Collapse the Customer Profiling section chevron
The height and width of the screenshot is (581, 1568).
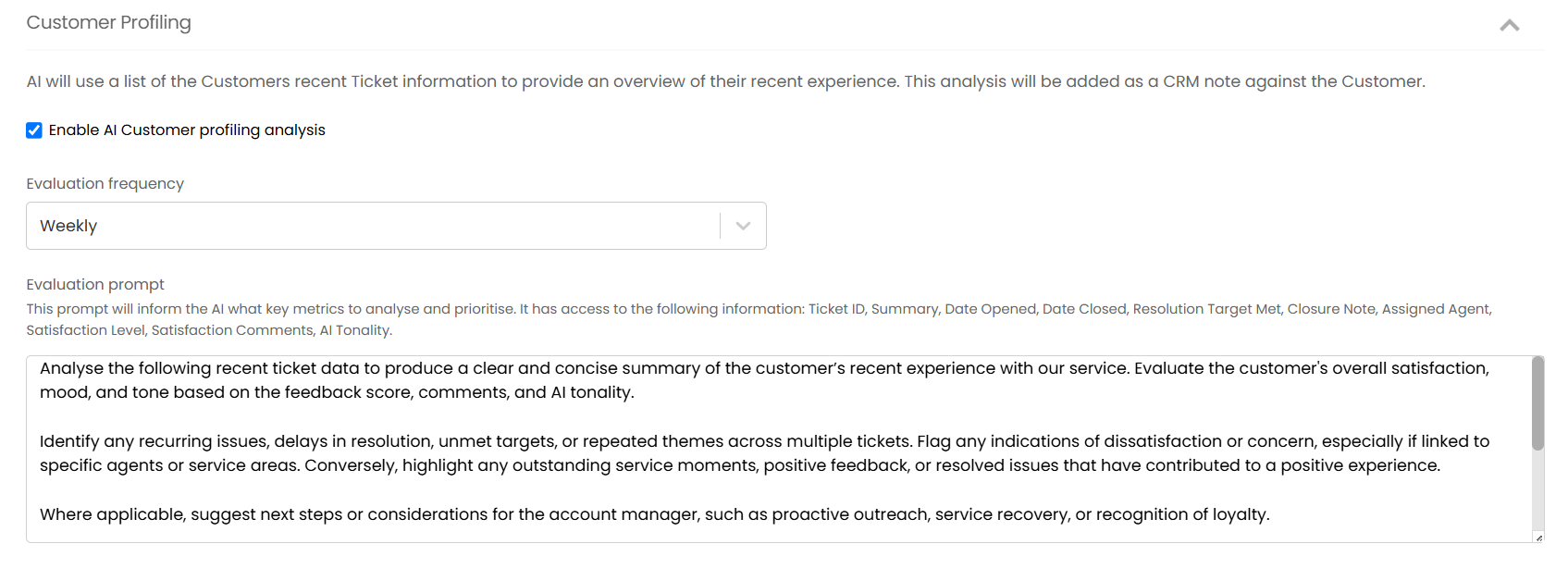pyautogui.click(x=1509, y=25)
